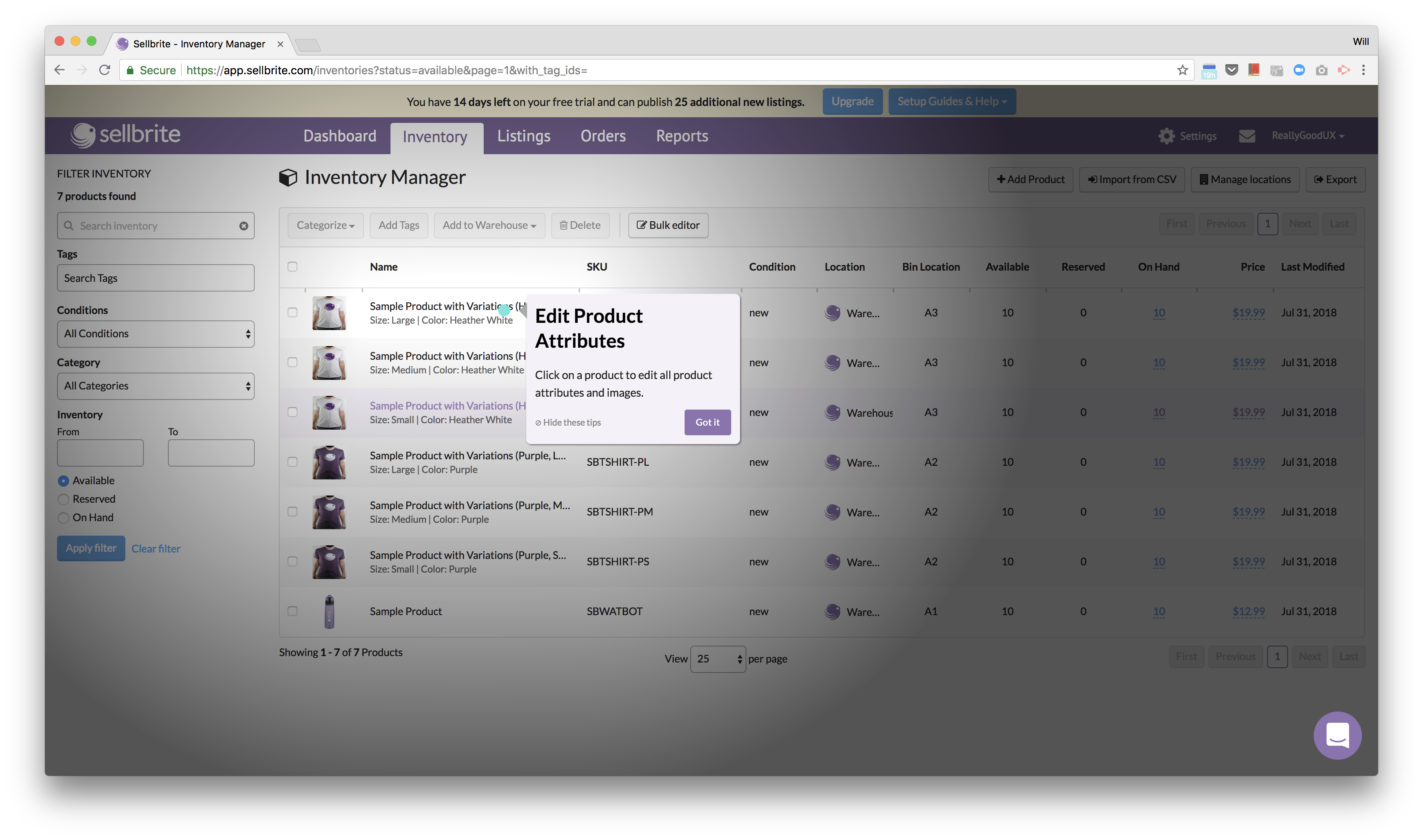Expand the Categorize dropdown

(x=325, y=225)
